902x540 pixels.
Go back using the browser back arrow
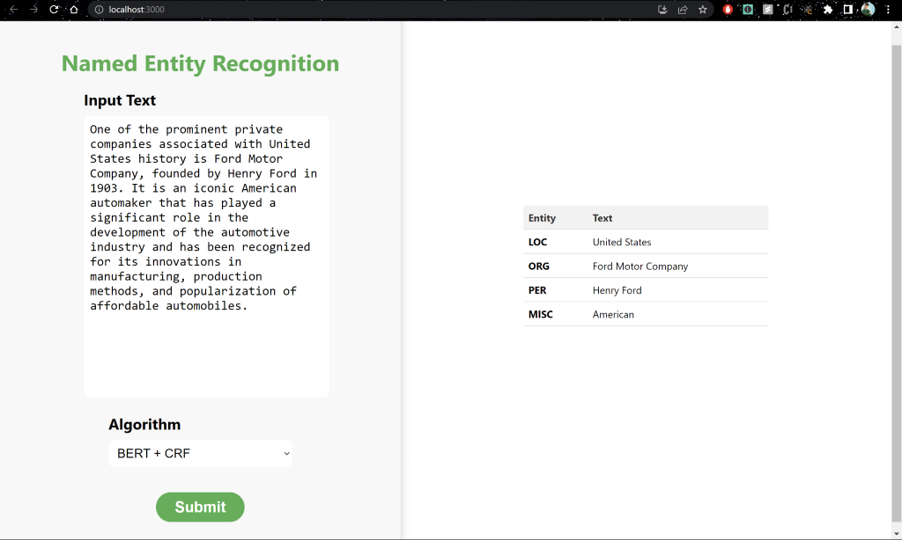[x=14, y=9]
